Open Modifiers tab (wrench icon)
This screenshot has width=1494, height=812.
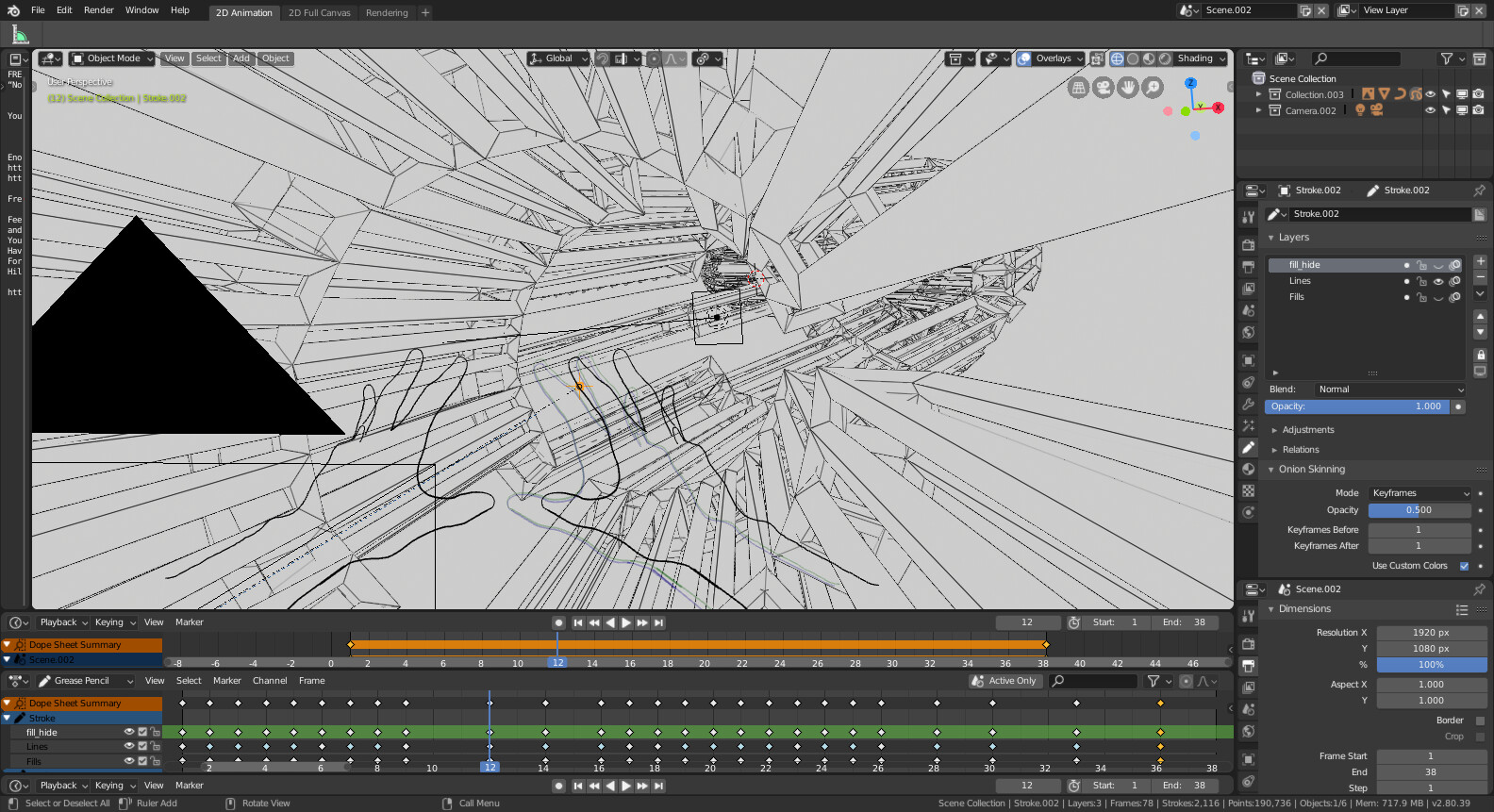tap(1248, 404)
